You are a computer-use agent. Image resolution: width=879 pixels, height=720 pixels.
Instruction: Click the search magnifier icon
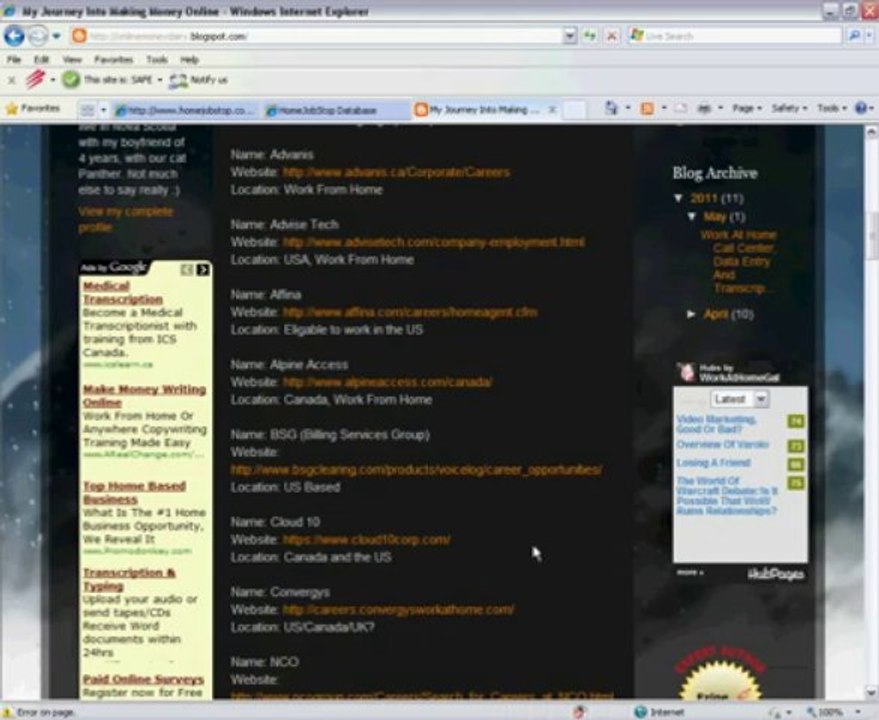(x=854, y=36)
